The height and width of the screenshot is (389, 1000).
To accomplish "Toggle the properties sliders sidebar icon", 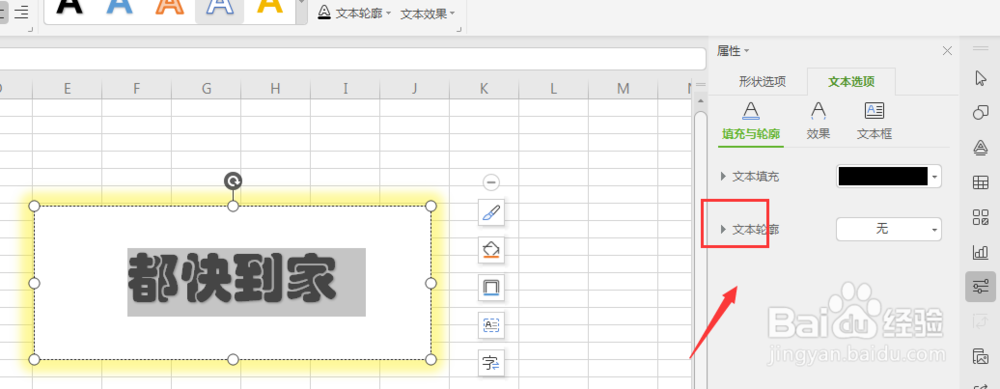I will [981, 287].
